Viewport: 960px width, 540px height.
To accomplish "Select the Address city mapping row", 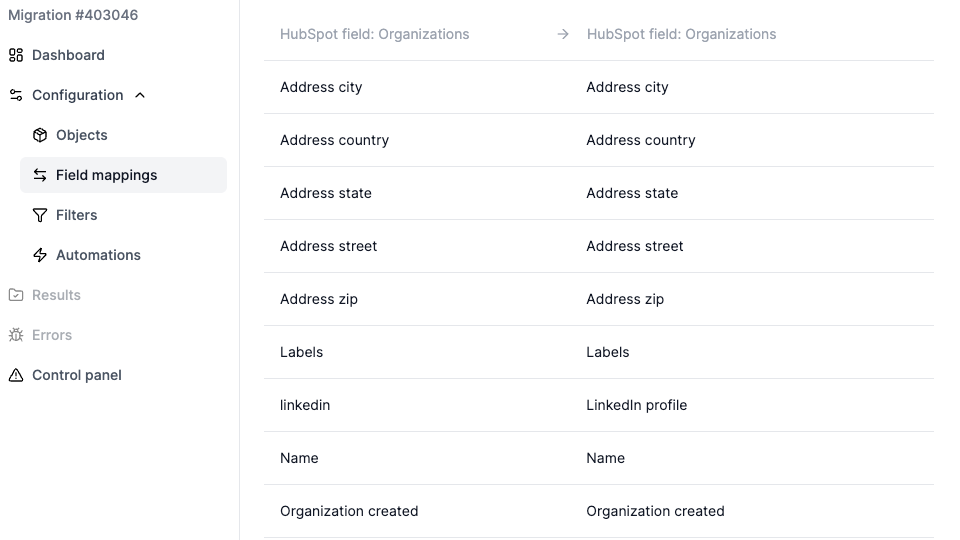I will [x=598, y=87].
